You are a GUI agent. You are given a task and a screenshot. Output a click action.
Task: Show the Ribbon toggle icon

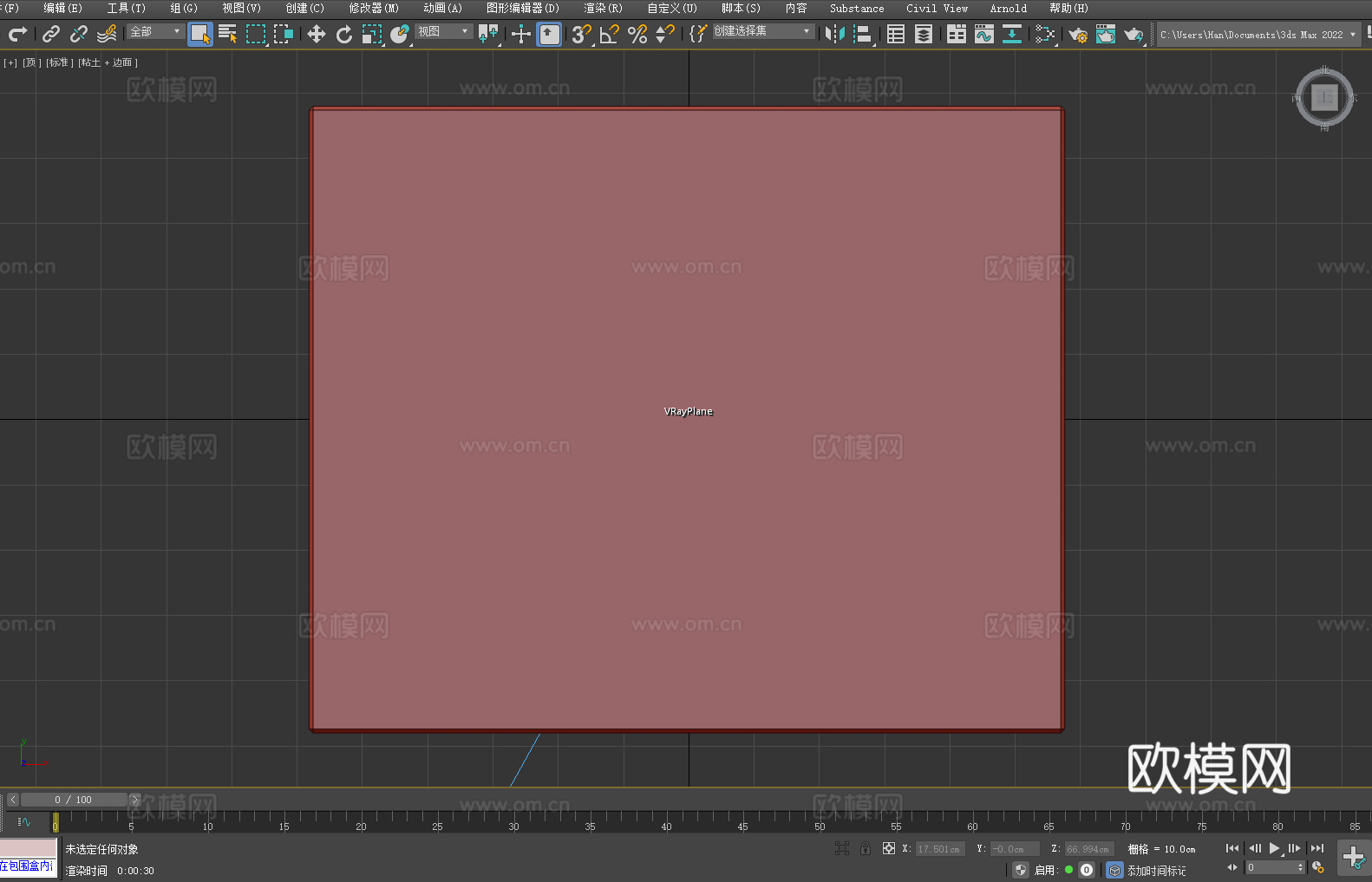tap(957, 34)
